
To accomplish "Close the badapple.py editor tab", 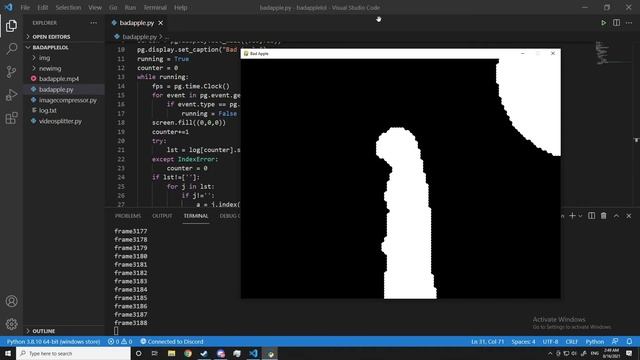I will (160, 23).
